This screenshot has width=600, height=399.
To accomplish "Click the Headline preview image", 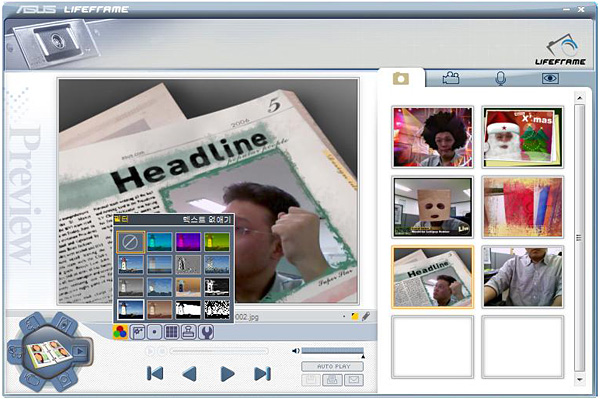I will 209,191.
